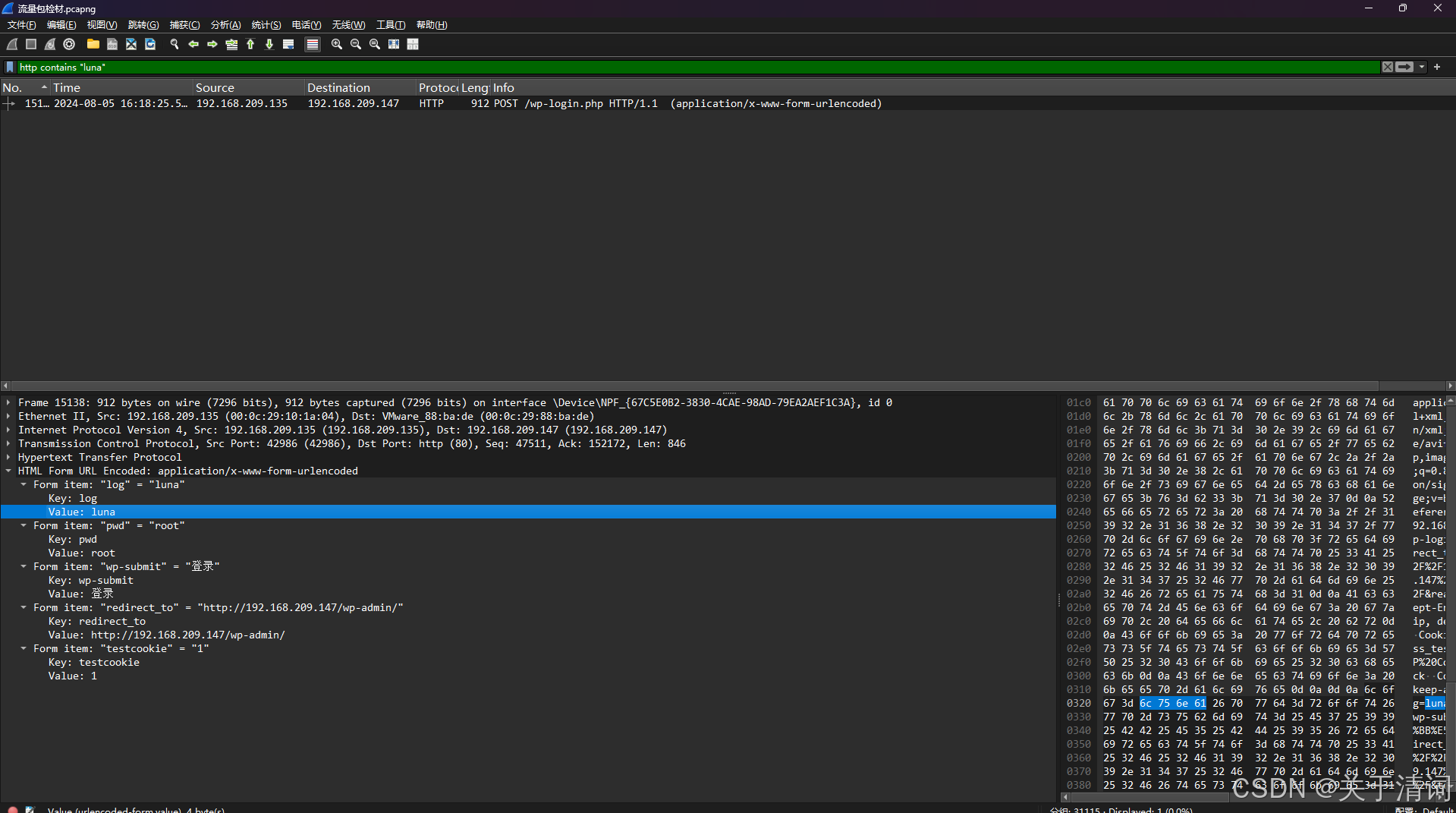This screenshot has width=1456, height=813.
Task: Jump to the first packet
Action: tap(250, 45)
